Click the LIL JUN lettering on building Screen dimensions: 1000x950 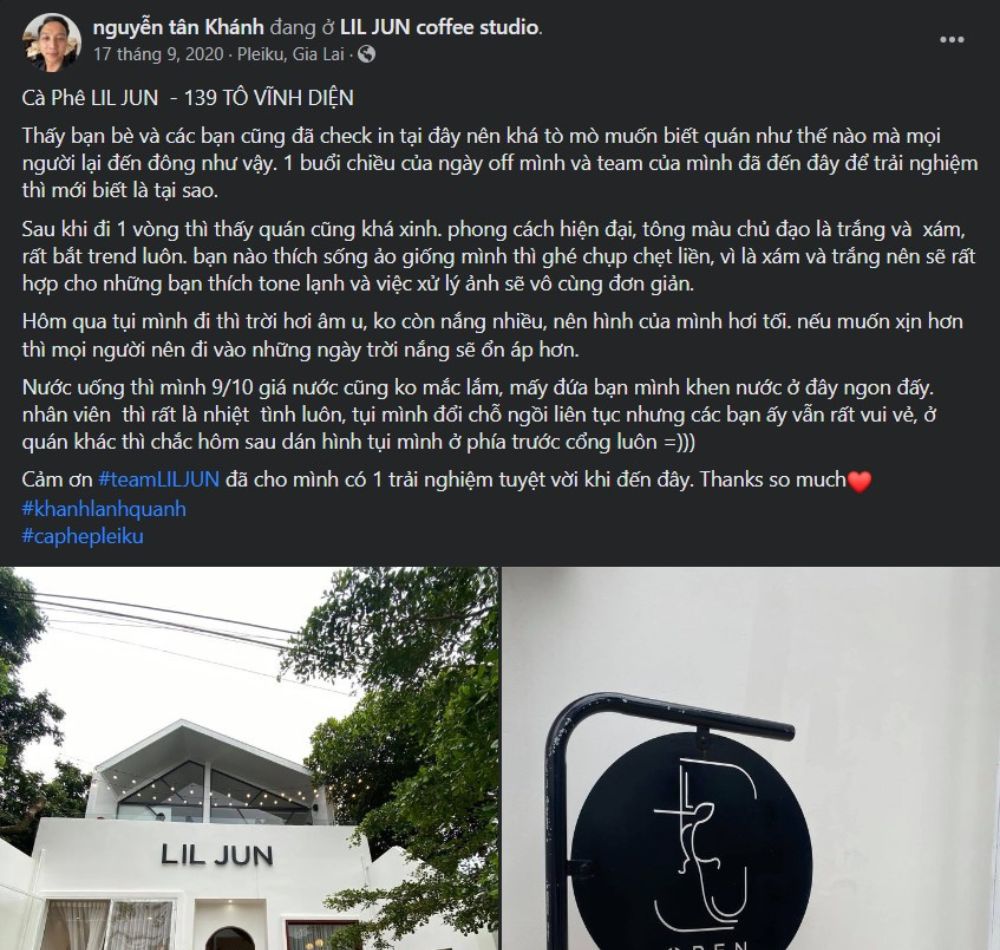point(217,855)
